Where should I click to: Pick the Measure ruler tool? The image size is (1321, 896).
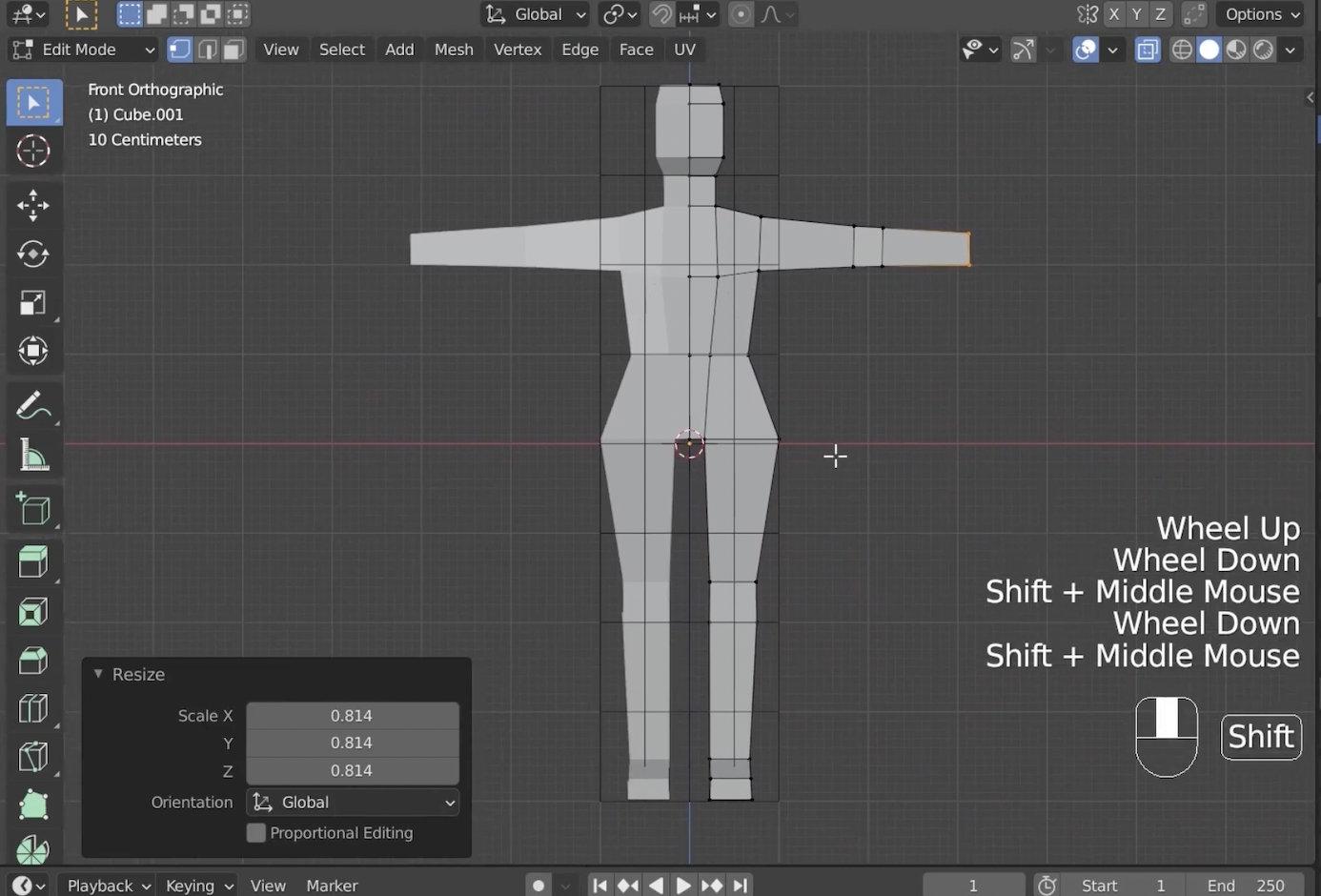click(32, 457)
